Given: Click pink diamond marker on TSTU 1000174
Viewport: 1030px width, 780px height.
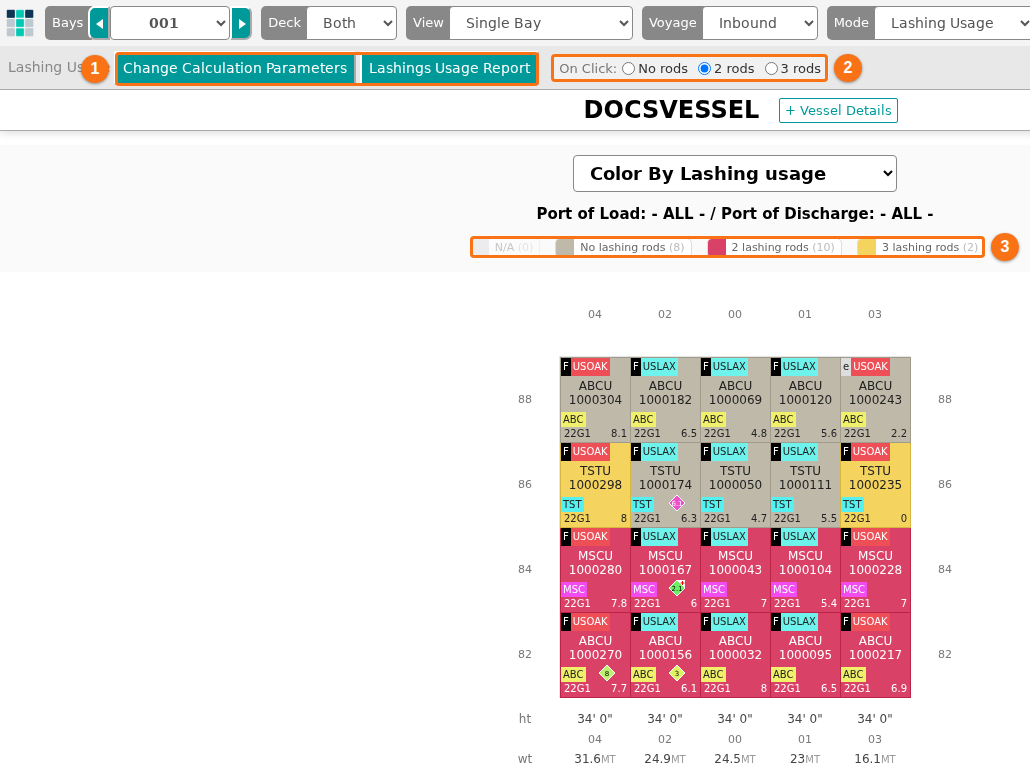Looking at the screenshot, I should 677,503.
